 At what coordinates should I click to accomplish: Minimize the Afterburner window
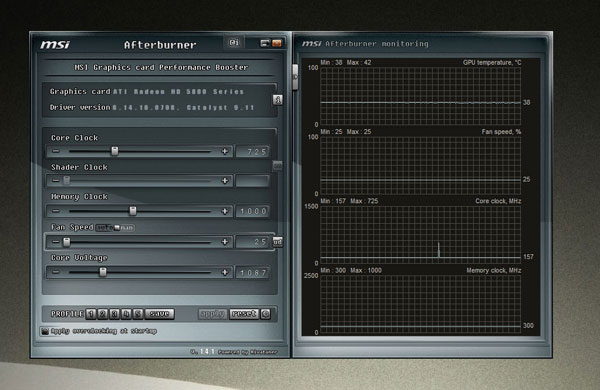click(x=264, y=43)
